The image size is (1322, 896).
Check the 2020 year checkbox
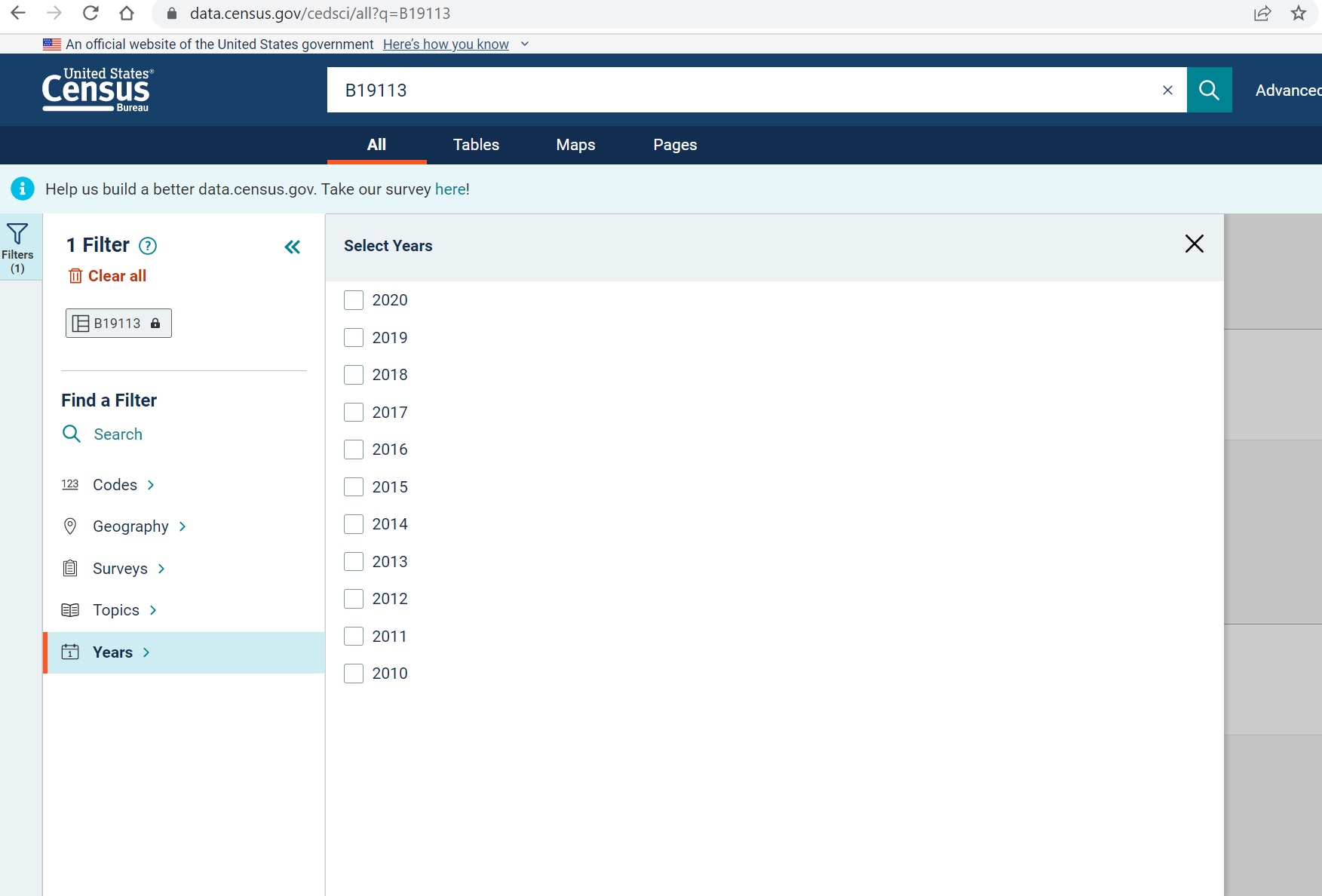click(354, 300)
